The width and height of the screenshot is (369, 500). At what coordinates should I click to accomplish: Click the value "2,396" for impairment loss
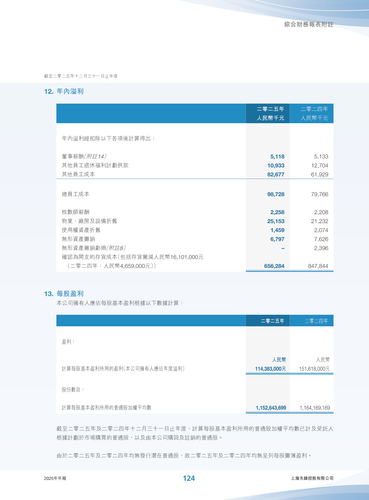coord(321,248)
